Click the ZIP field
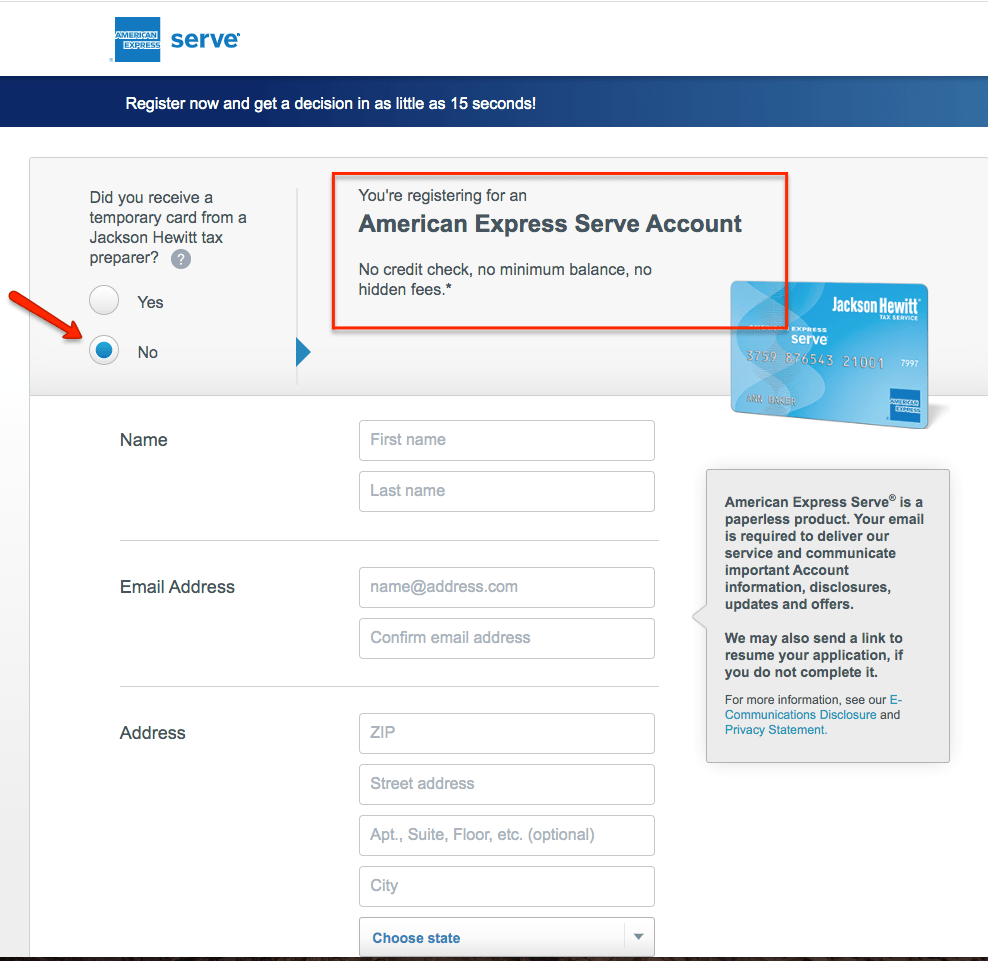 [x=507, y=734]
